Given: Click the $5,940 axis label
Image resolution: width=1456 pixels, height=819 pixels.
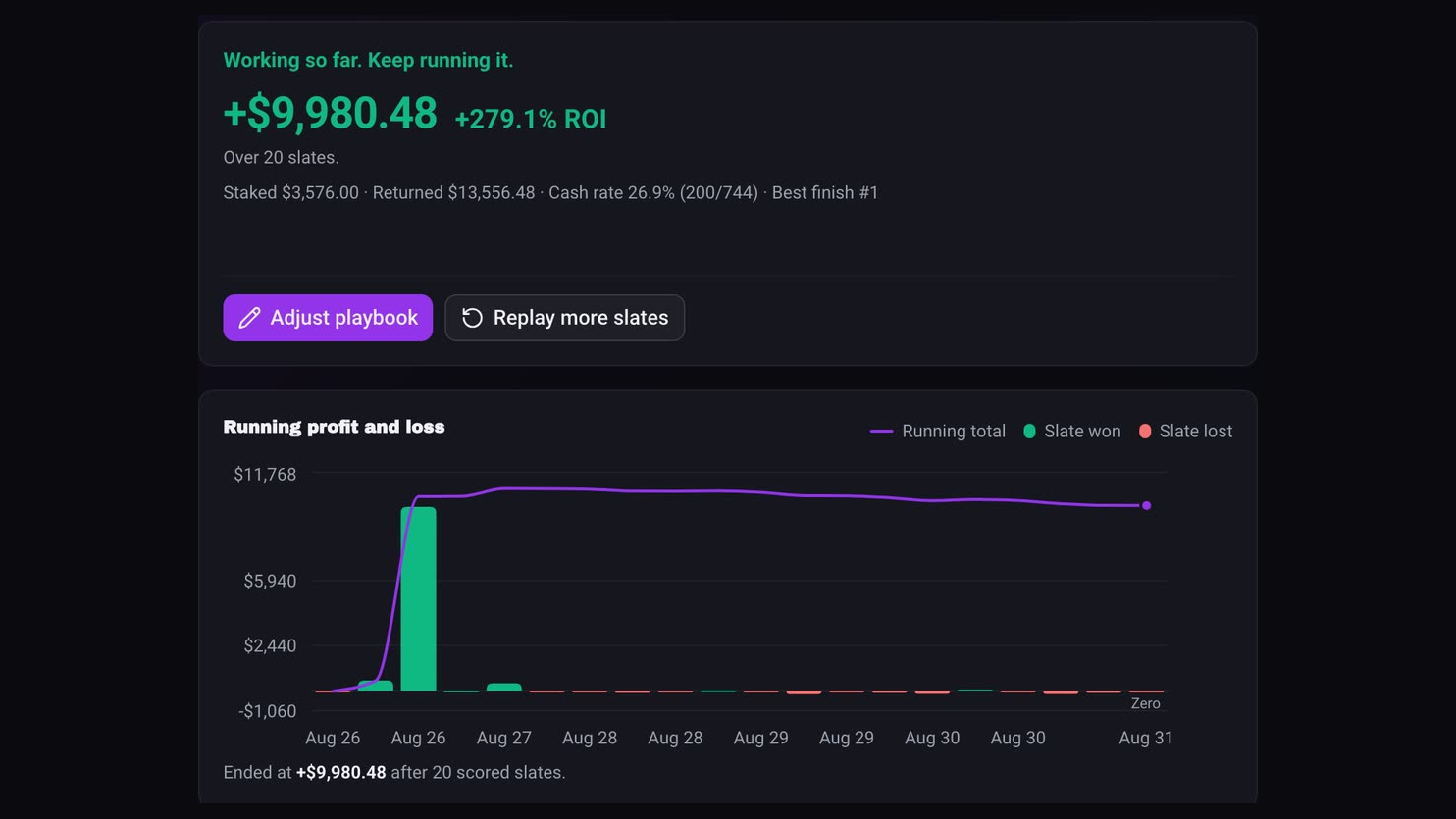Looking at the screenshot, I should coord(270,582).
